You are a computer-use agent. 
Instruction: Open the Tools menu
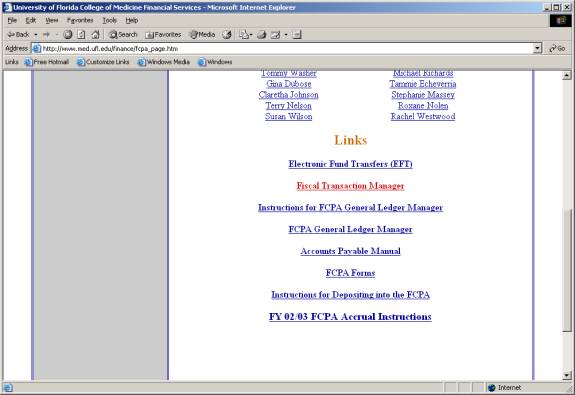pos(109,20)
